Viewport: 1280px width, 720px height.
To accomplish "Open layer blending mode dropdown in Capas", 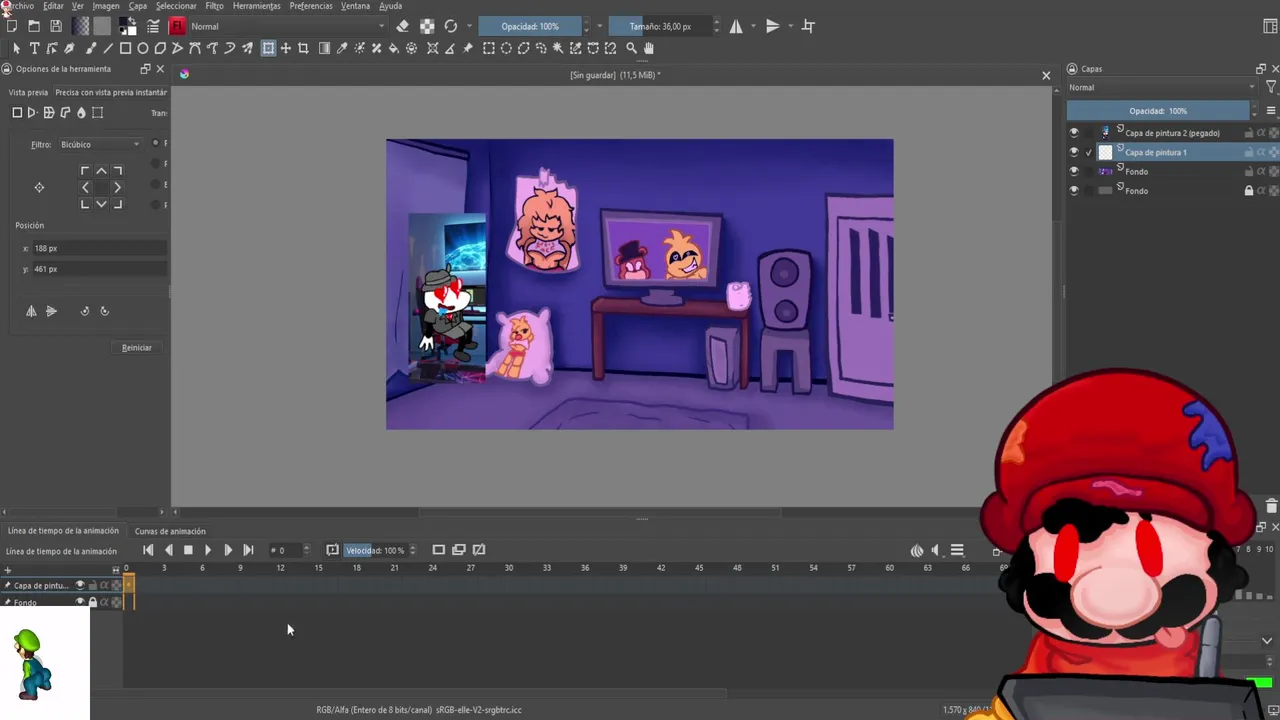I will coord(1161,87).
